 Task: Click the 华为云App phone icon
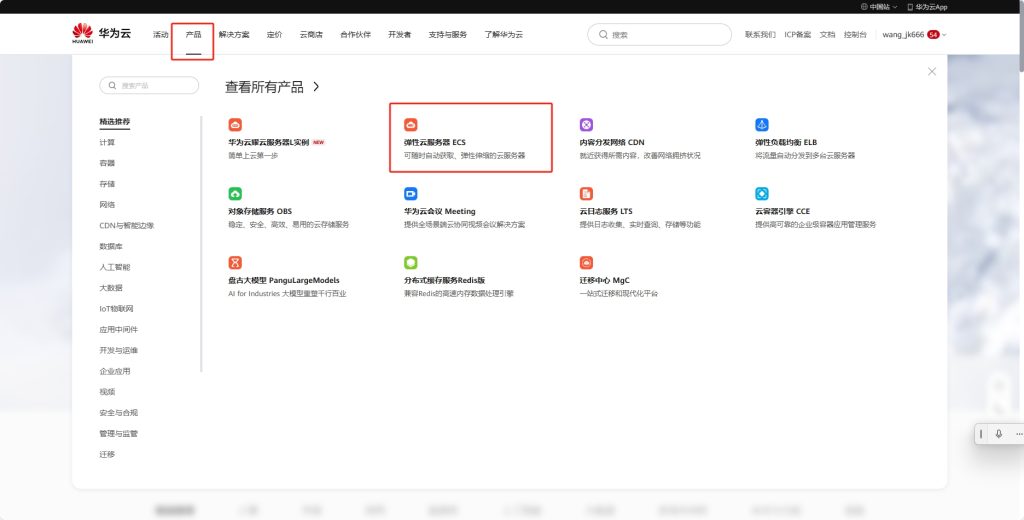click(x=910, y=7)
